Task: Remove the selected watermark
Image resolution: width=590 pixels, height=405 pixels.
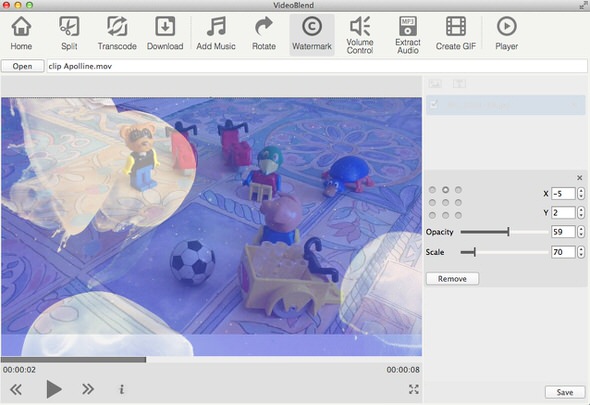Action: [452, 279]
